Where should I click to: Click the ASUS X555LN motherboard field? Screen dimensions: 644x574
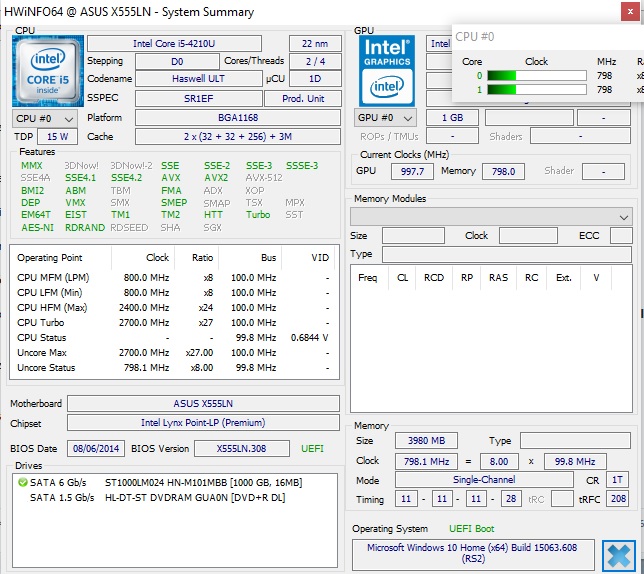click(x=203, y=404)
